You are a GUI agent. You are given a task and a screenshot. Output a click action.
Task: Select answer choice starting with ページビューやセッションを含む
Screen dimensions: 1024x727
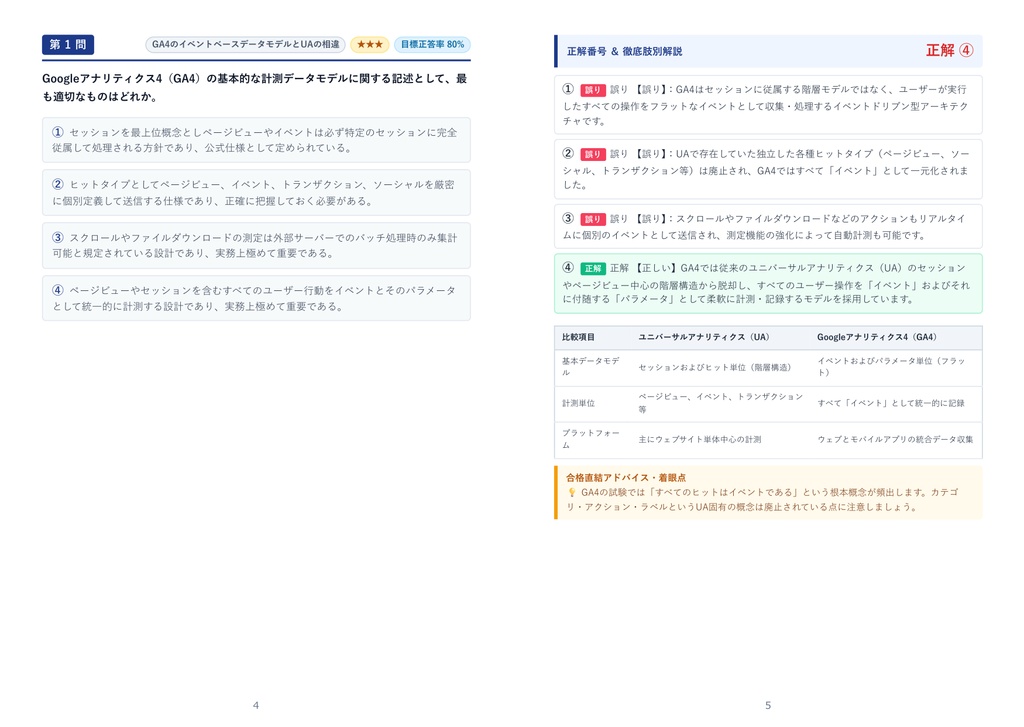tap(256, 298)
